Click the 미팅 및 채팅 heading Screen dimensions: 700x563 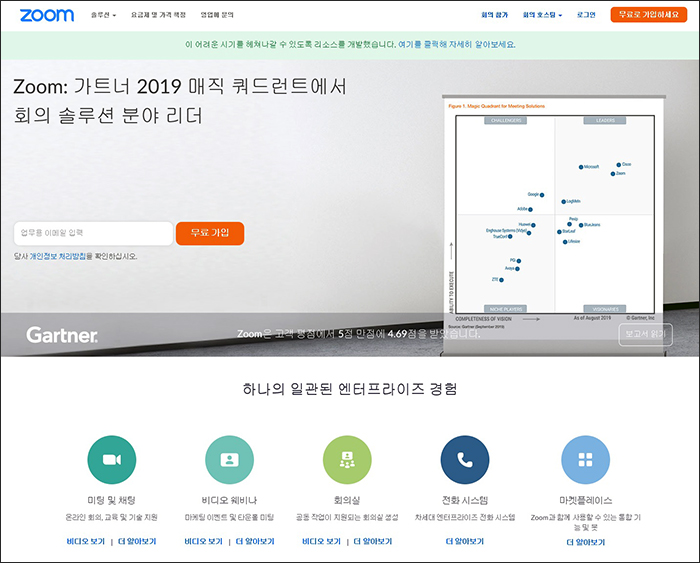(x=112, y=500)
